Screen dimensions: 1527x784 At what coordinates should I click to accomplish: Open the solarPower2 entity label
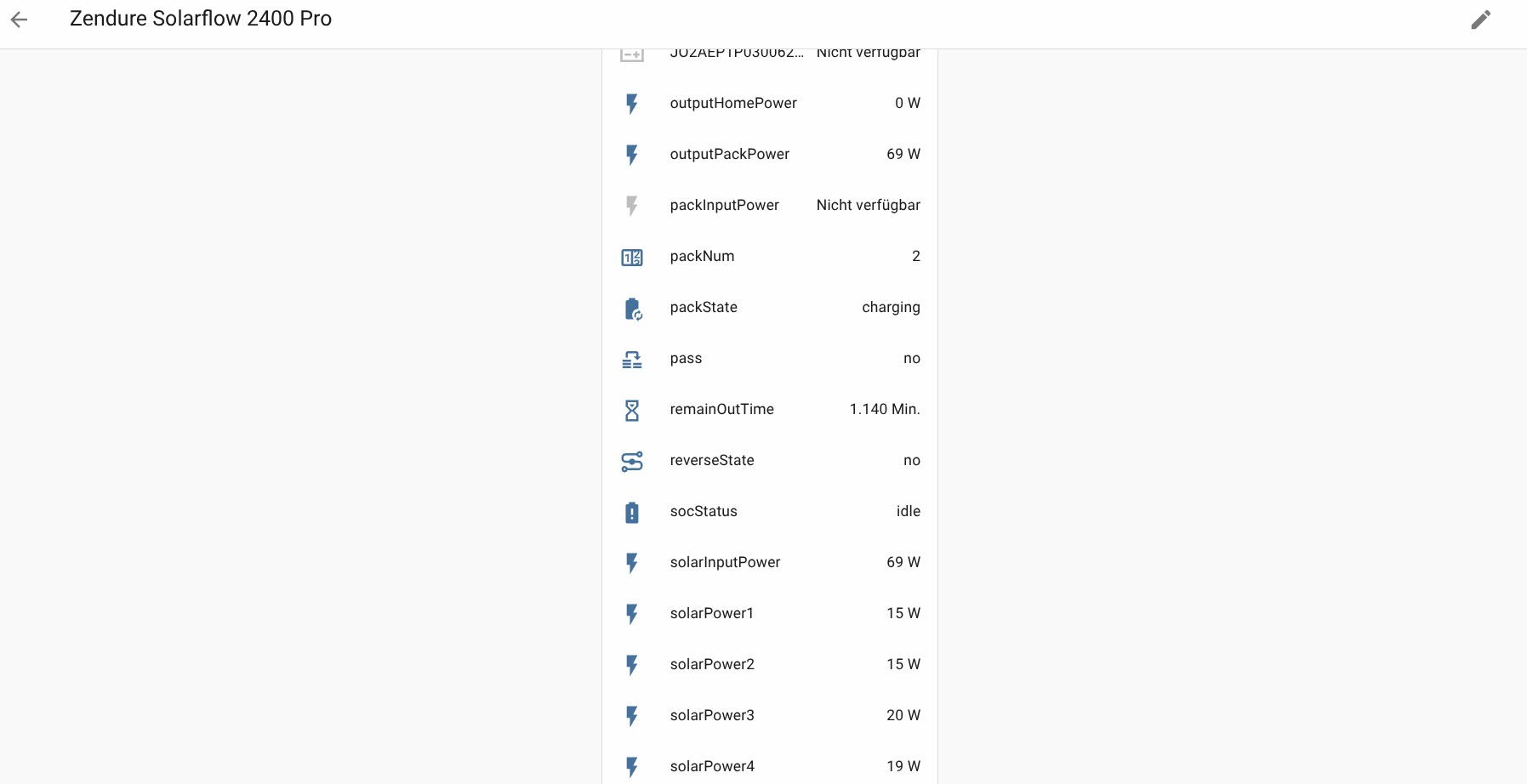[712, 664]
